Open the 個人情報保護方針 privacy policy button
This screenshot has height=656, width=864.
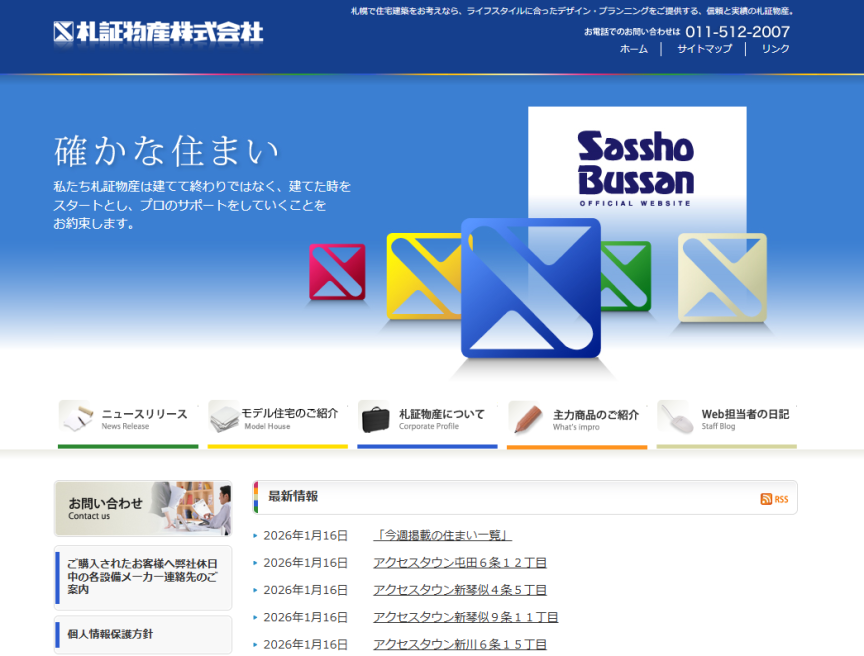[143, 634]
